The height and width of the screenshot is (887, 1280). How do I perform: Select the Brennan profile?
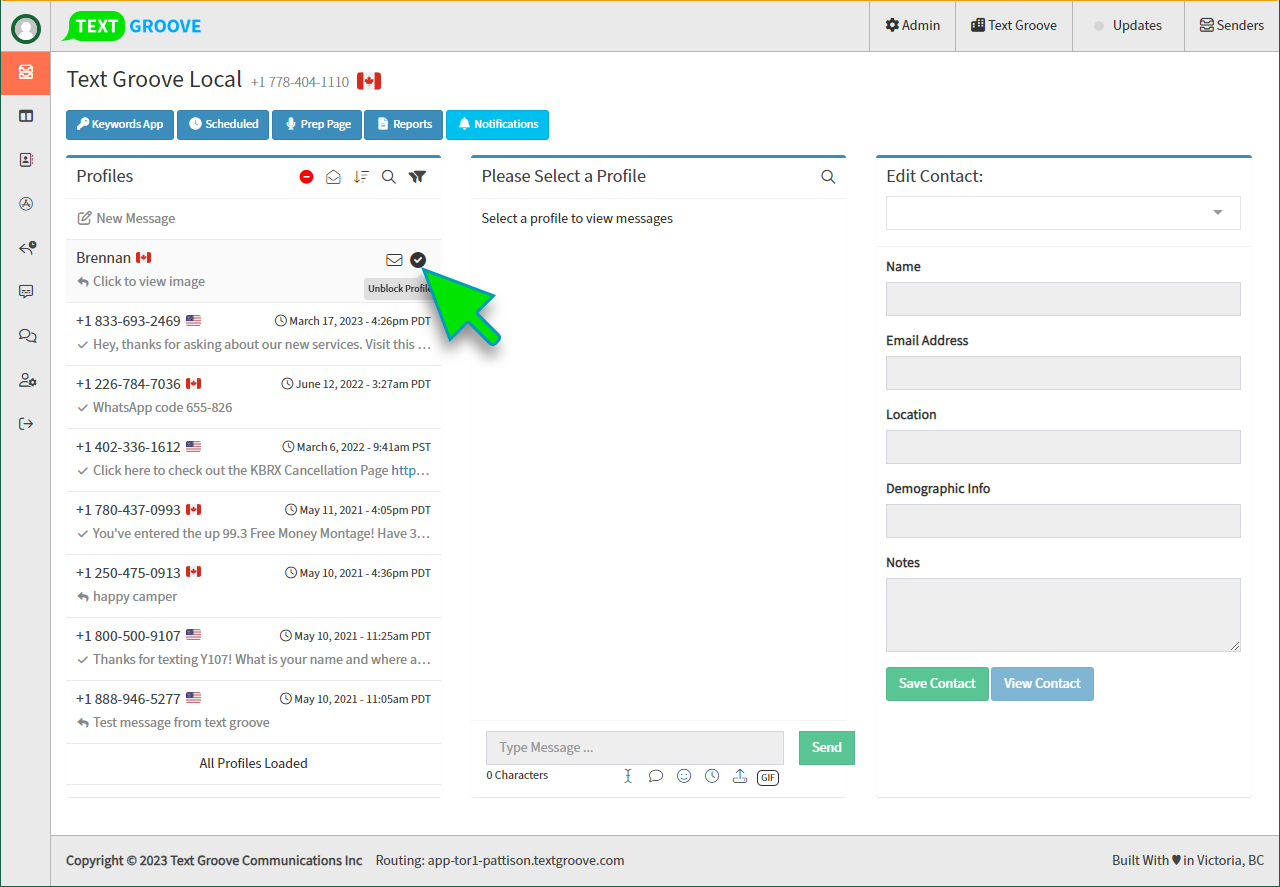(253, 271)
